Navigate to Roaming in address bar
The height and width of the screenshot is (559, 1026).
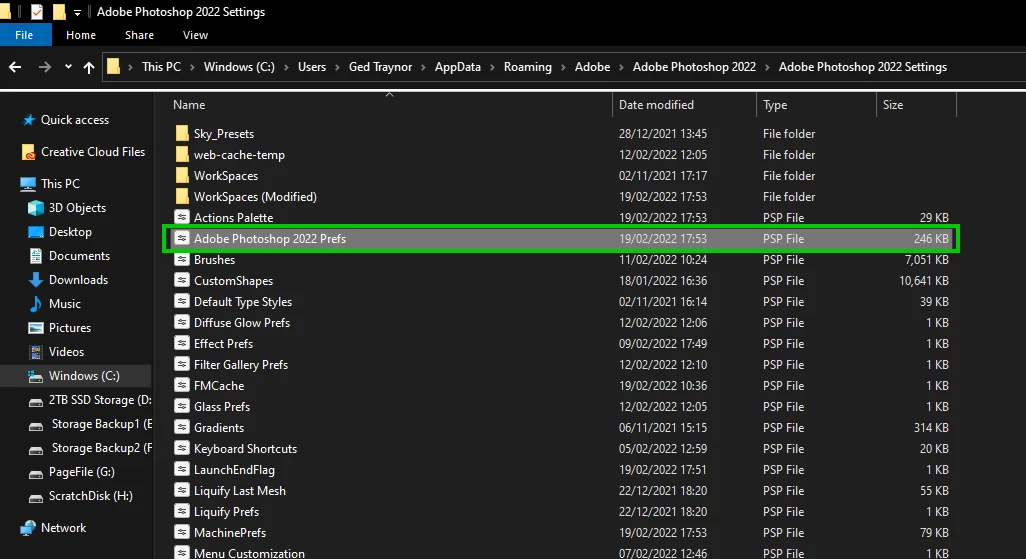[527, 67]
